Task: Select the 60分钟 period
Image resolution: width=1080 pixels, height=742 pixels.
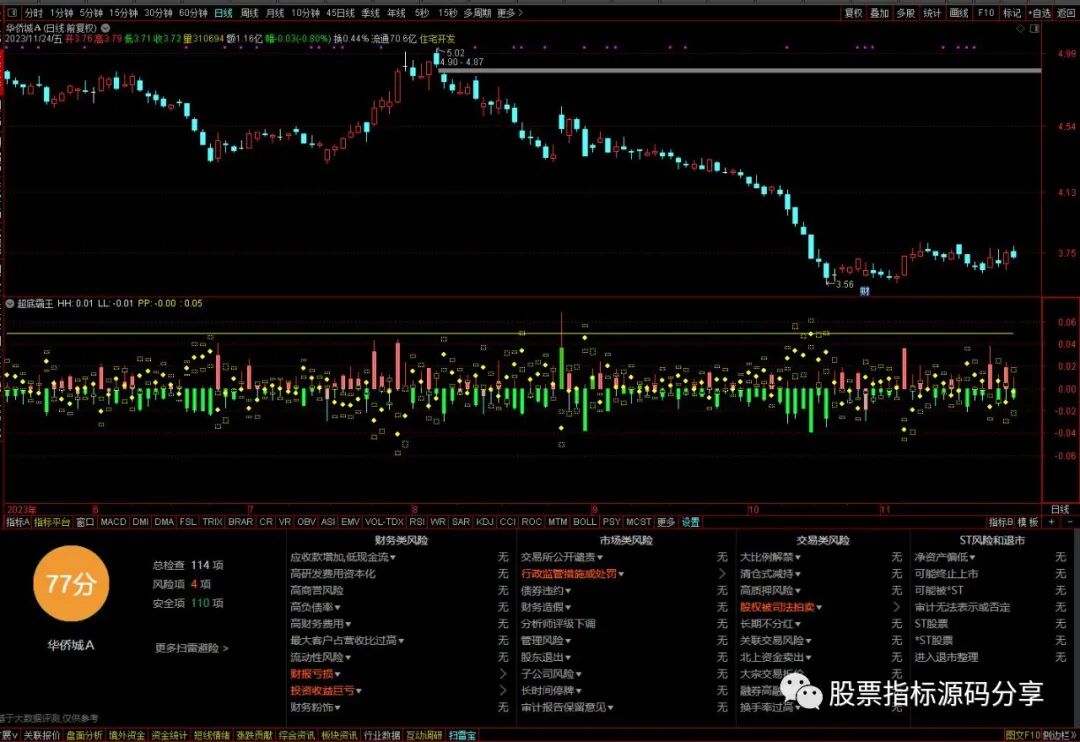Action: (x=193, y=13)
